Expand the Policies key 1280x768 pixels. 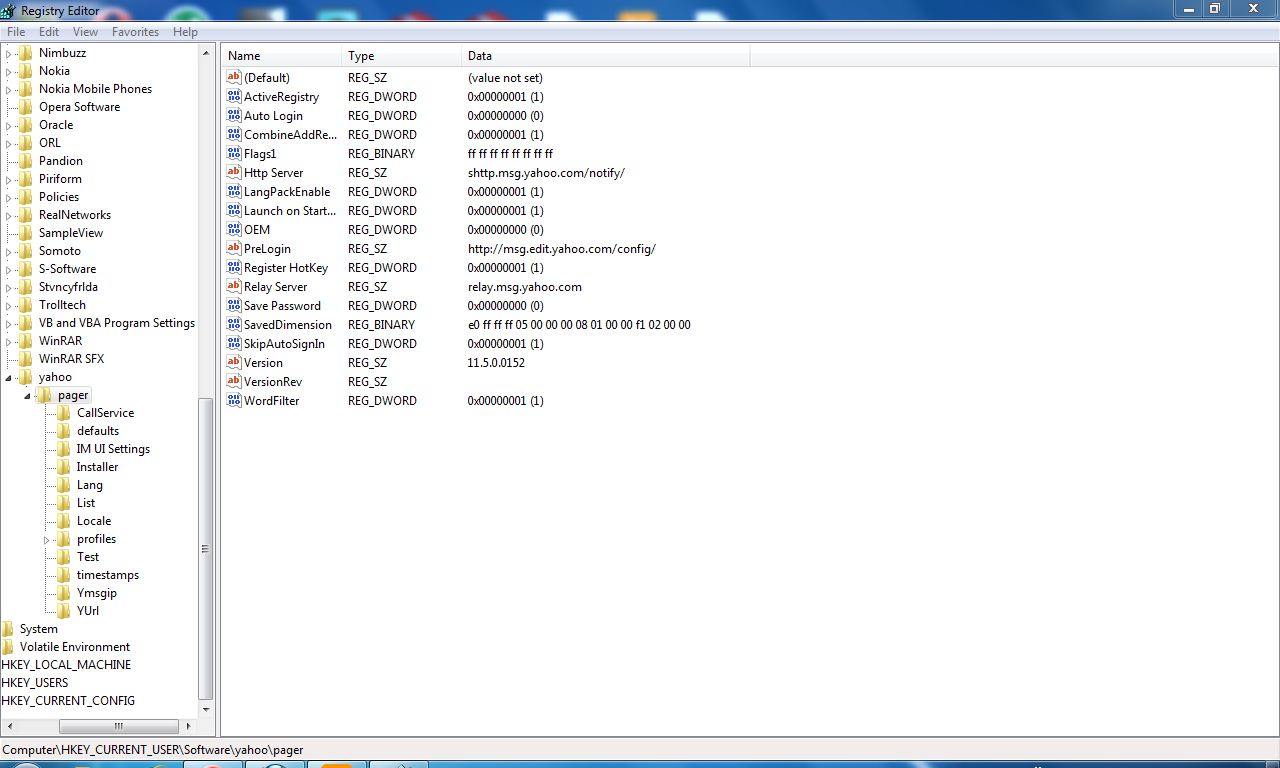pyautogui.click(x=9, y=197)
